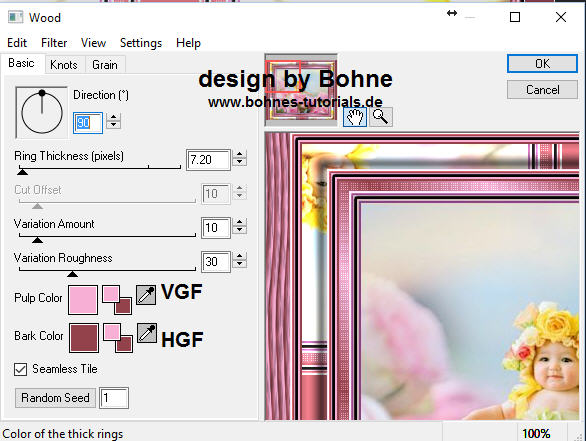Click the direction angle dial

click(41, 113)
